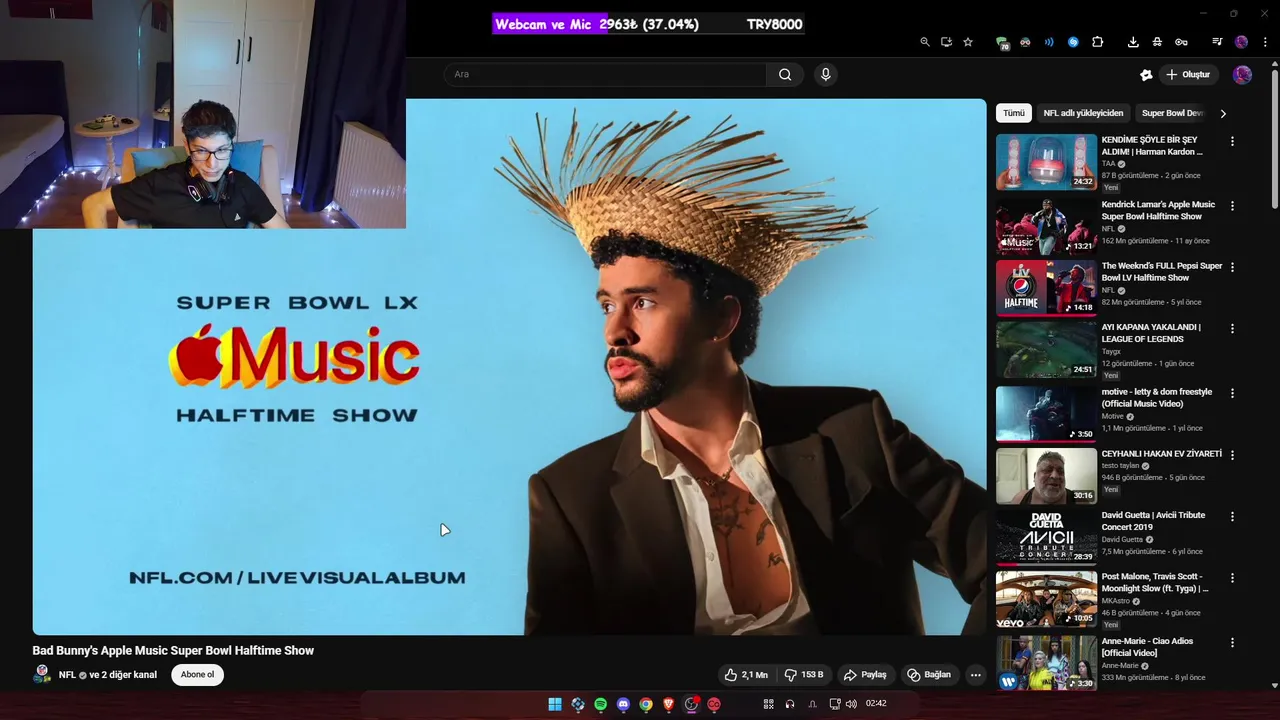
Task: Open options for Kendrick Lamar's halftime video
Action: pos(1232,206)
